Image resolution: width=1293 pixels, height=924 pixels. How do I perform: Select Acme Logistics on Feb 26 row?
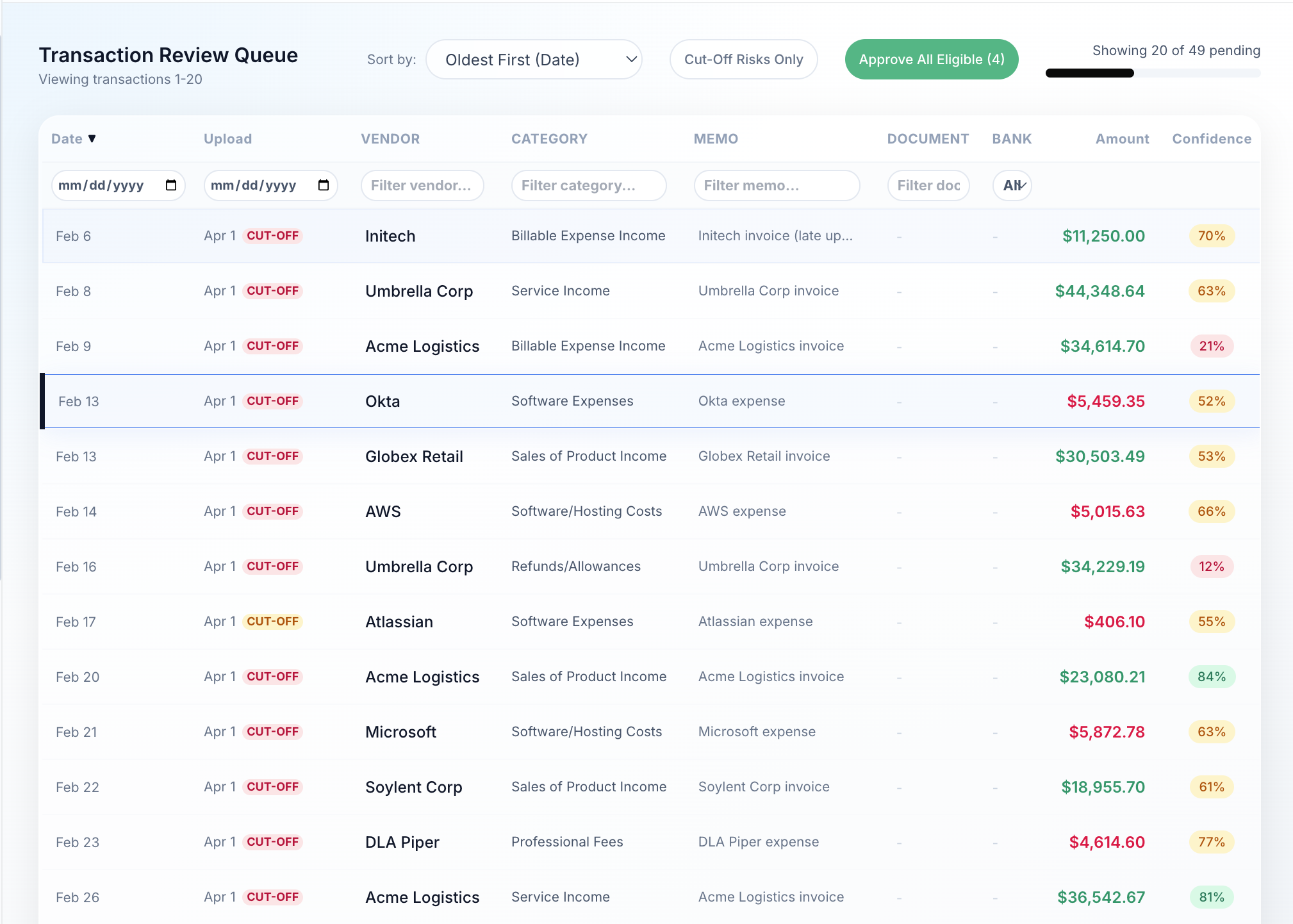tap(650, 897)
